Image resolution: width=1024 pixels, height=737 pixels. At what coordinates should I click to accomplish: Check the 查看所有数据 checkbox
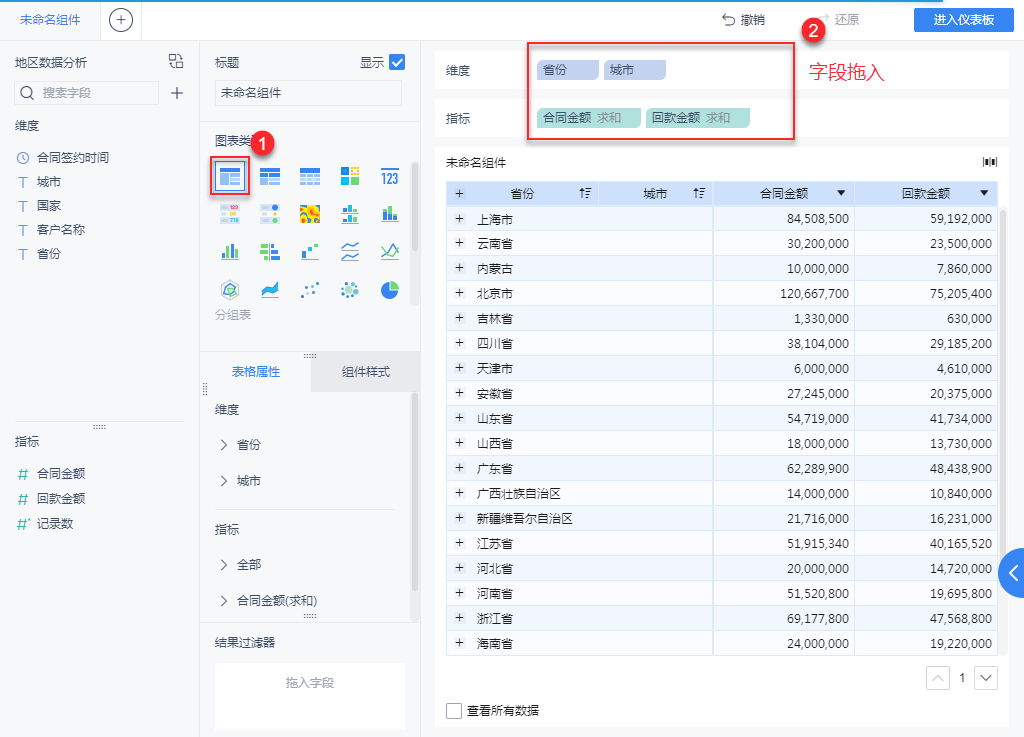453,710
